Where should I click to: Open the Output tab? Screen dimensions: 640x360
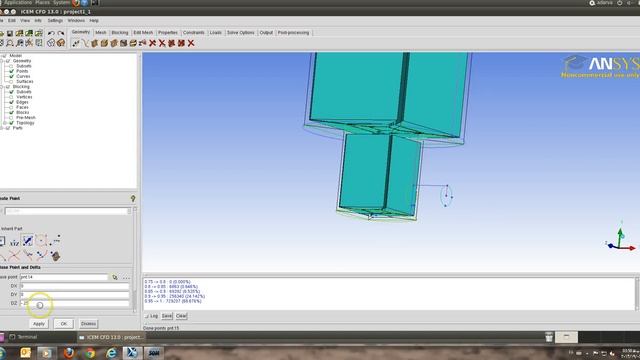click(x=266, y=33)
